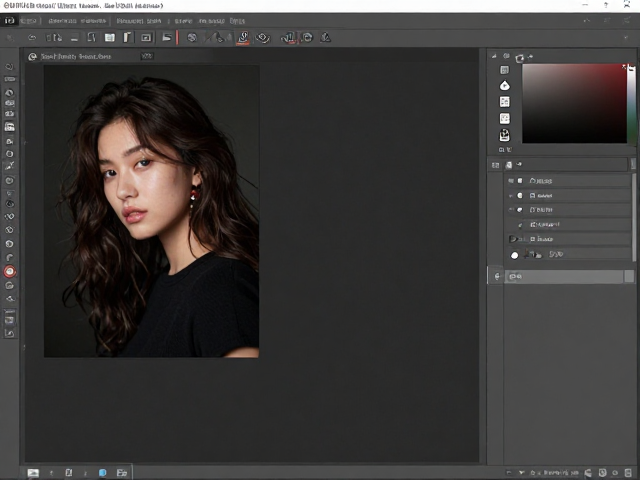Click the picture icon in the bottom-left bar
640x480 pixels.
pyautogui.click(x=33, y=473)
